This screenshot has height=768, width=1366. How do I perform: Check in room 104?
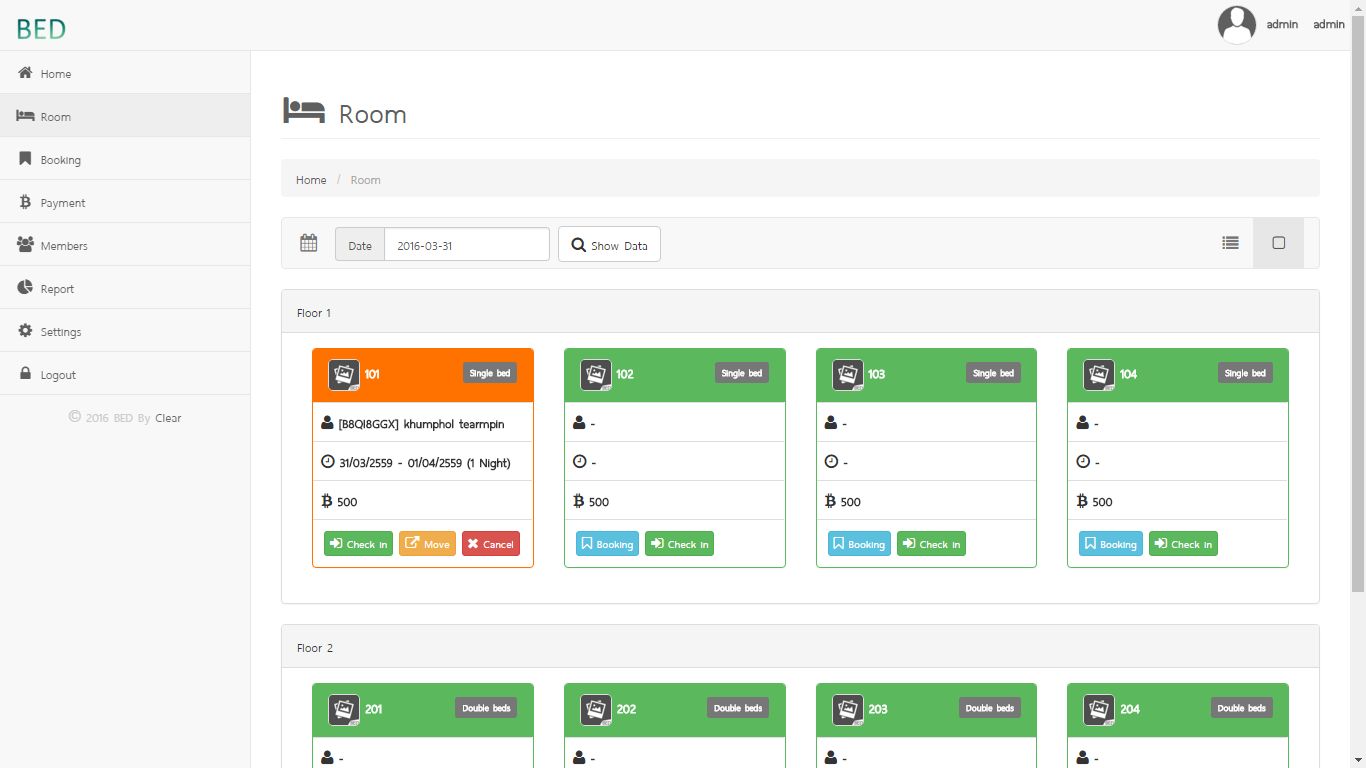1183,544
